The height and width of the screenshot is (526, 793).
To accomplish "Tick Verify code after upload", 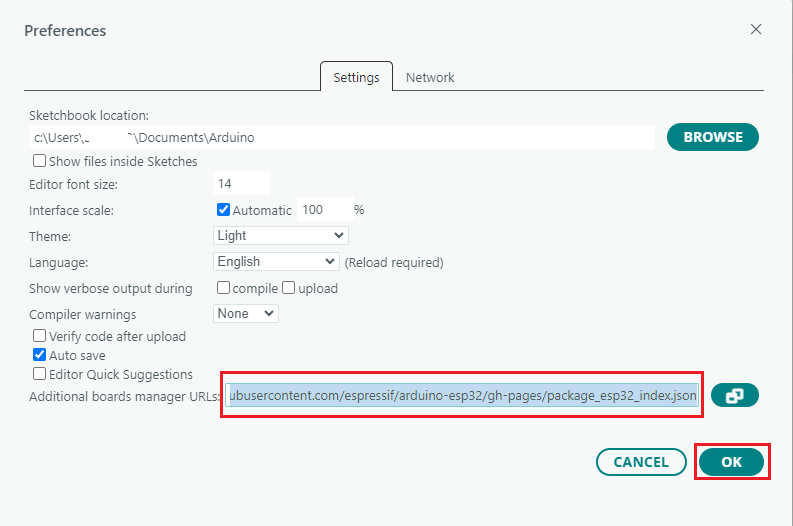I will click(x=39, y=336).
